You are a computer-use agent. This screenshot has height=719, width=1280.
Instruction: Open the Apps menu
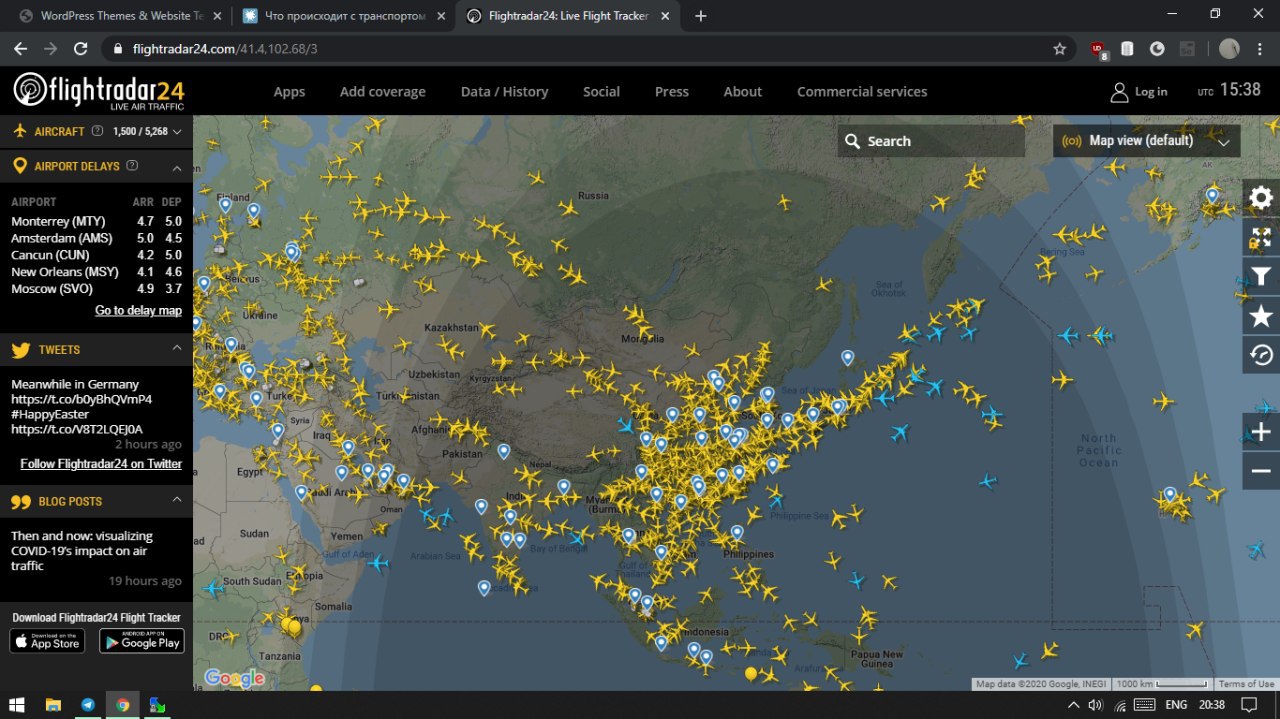pos(289,92)
